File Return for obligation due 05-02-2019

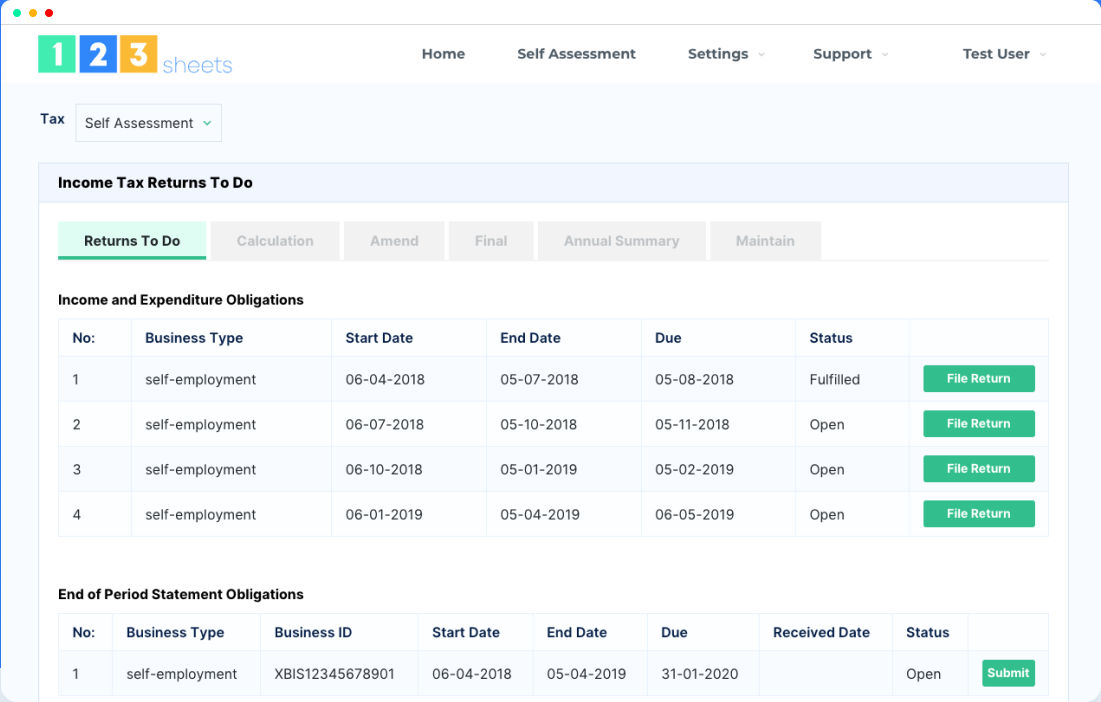(978, 468)
